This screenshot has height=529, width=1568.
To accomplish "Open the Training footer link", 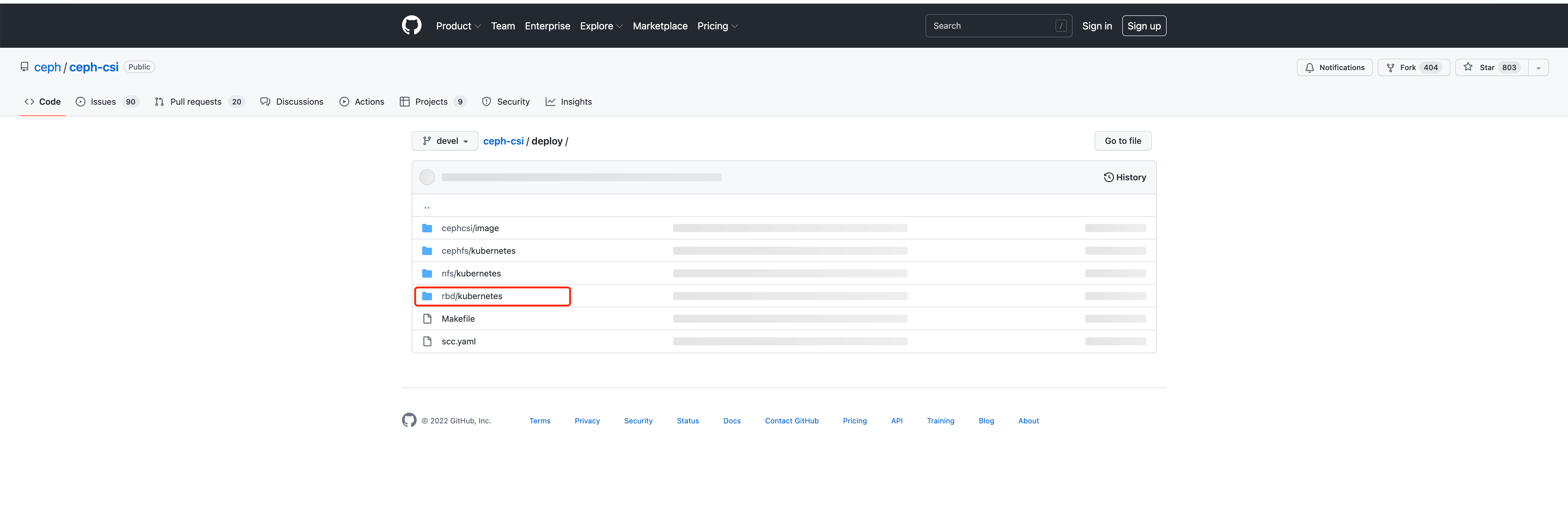I will click(x=941, y=421).
